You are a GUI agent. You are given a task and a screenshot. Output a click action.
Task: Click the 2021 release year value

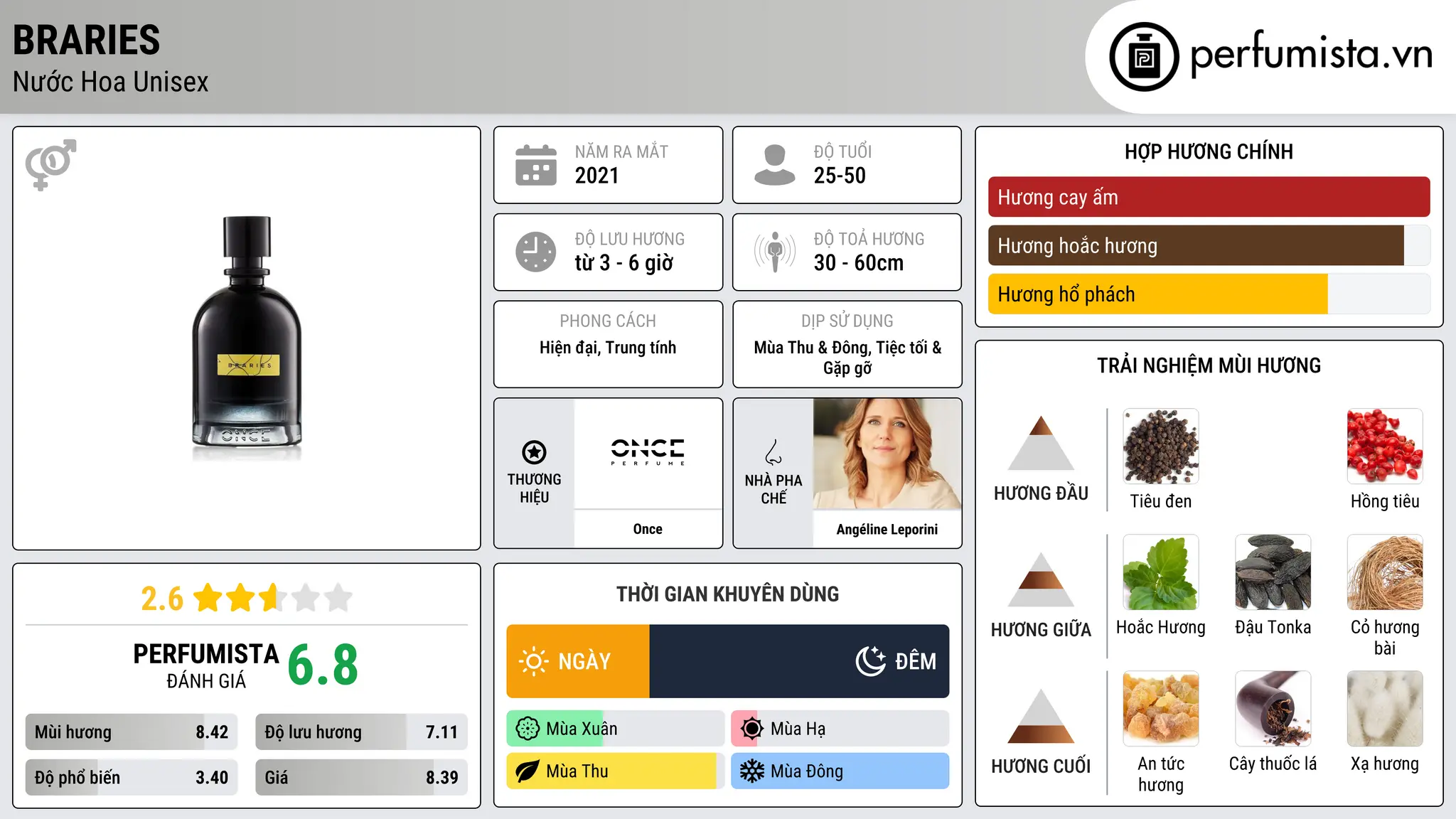tap(596, 176)
